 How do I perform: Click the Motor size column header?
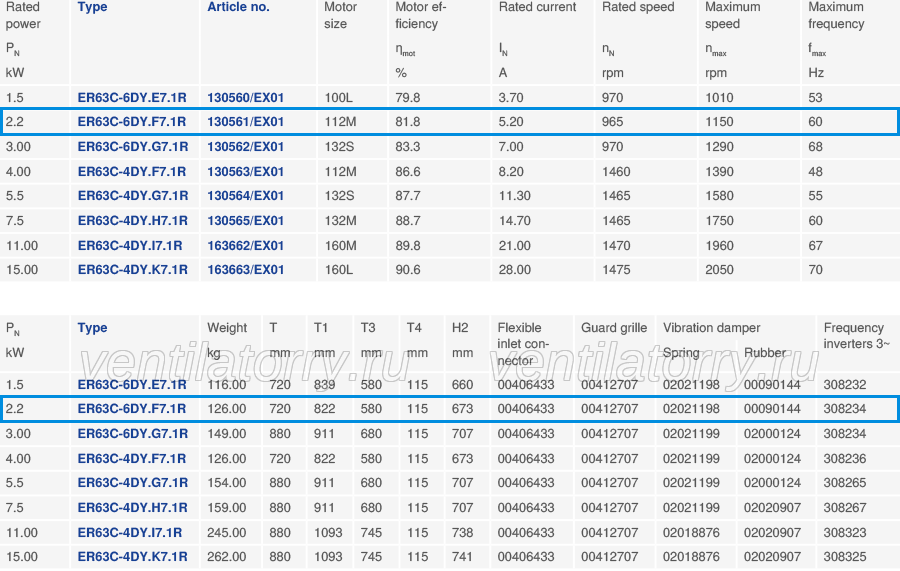(340, 15)
